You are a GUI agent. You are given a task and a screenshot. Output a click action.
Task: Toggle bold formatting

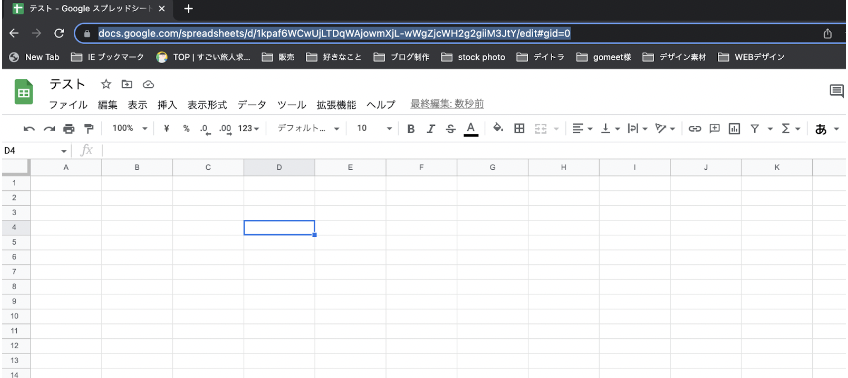(411, 129)
